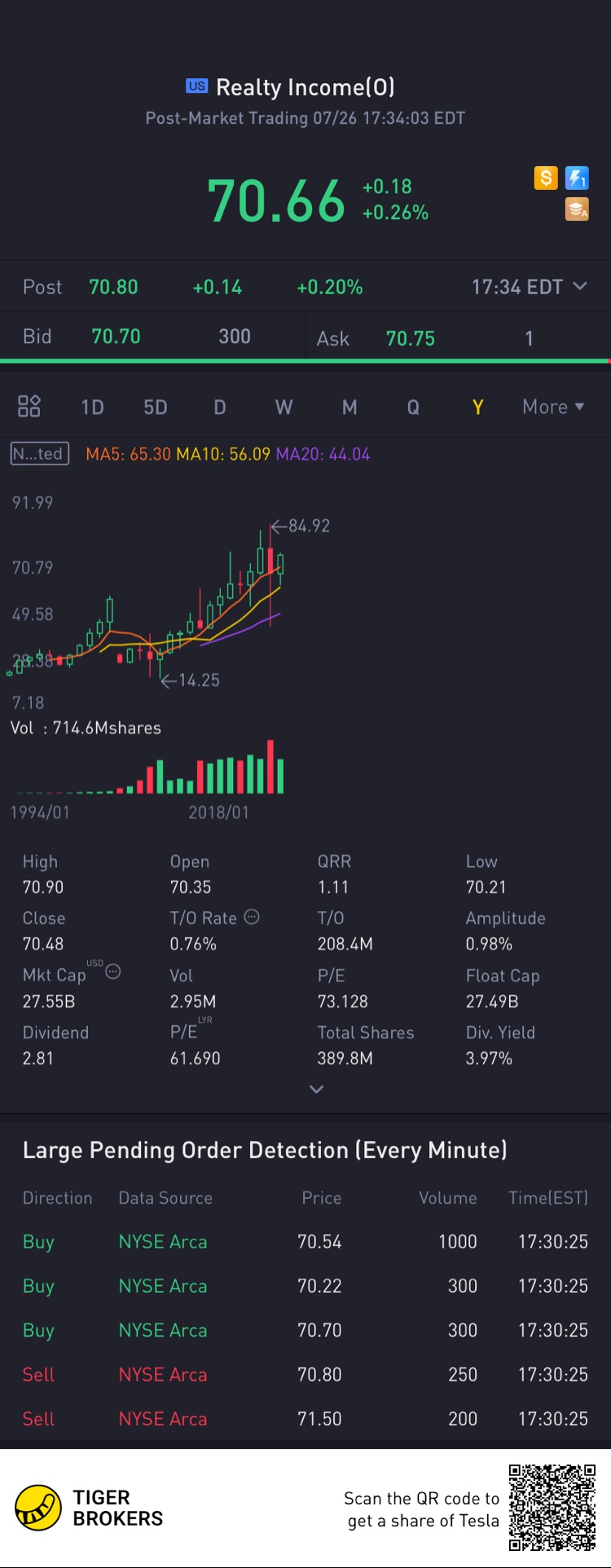Viewport: 611px width, 1568px height.
Task: Open the More timeframe dropdown
Action: (x=553, y=407)
